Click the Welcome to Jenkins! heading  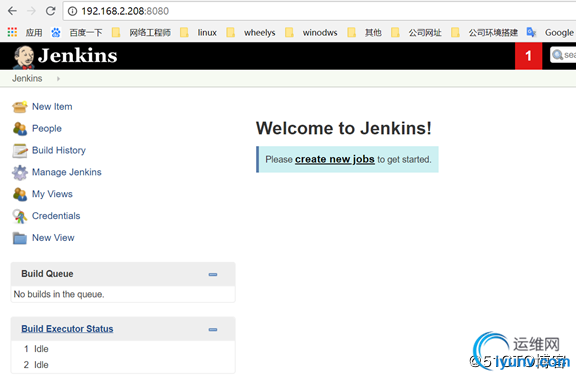[344, 129]
